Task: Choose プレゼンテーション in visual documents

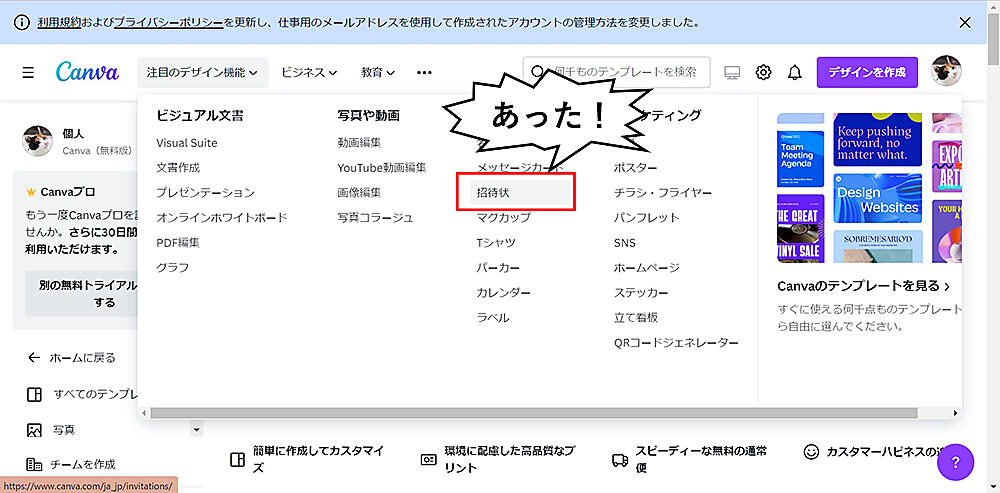Action: 205,192
